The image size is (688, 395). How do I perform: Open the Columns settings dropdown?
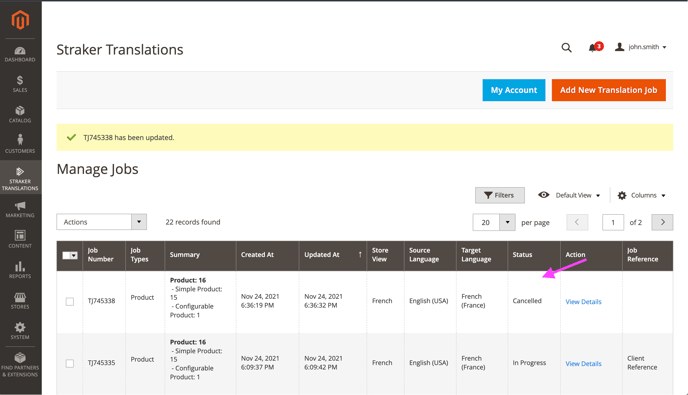(641, 195)
